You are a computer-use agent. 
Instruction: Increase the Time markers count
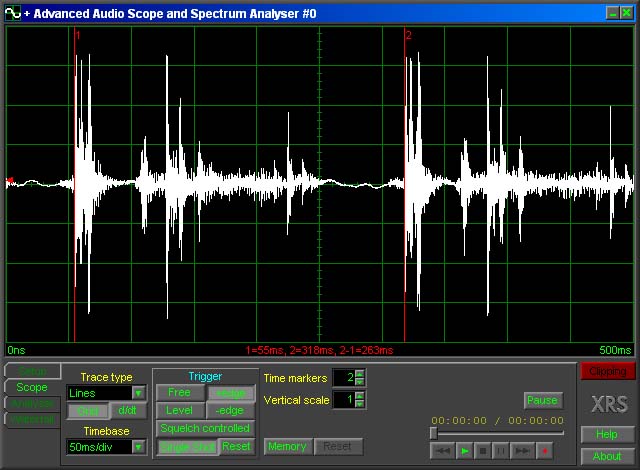coord(360,374)
